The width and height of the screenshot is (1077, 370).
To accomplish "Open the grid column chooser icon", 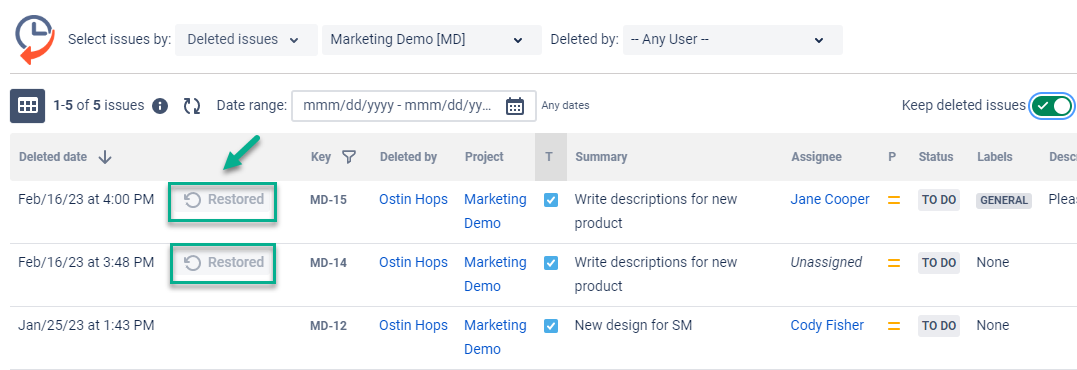I will coord(27,106).
